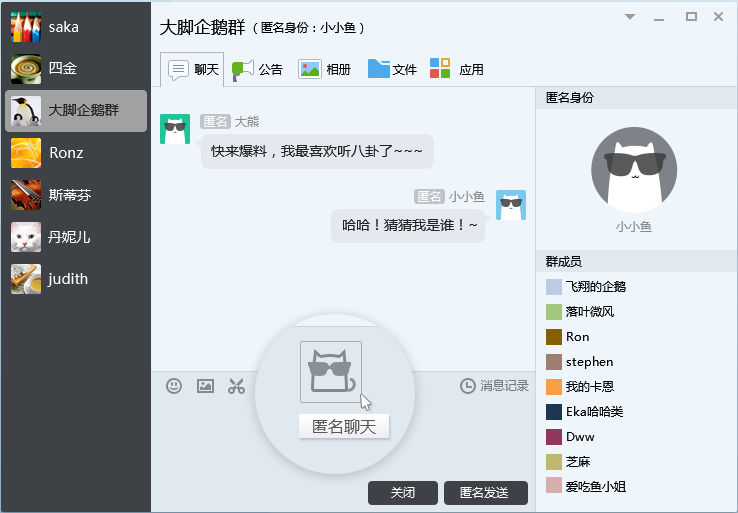
Task: Open the judith conversation
Action: [x=76, y=279]
